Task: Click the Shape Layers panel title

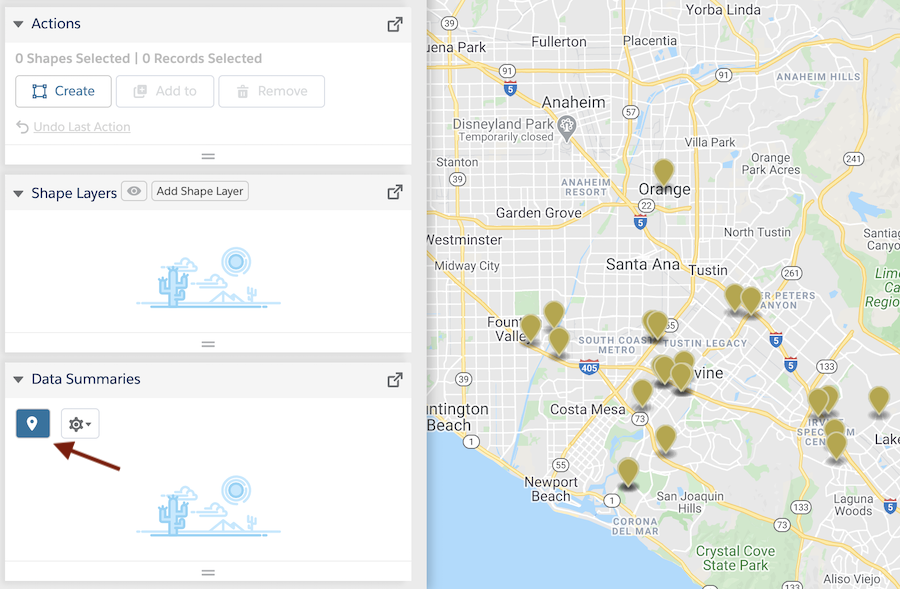Action: coord(74,193)
